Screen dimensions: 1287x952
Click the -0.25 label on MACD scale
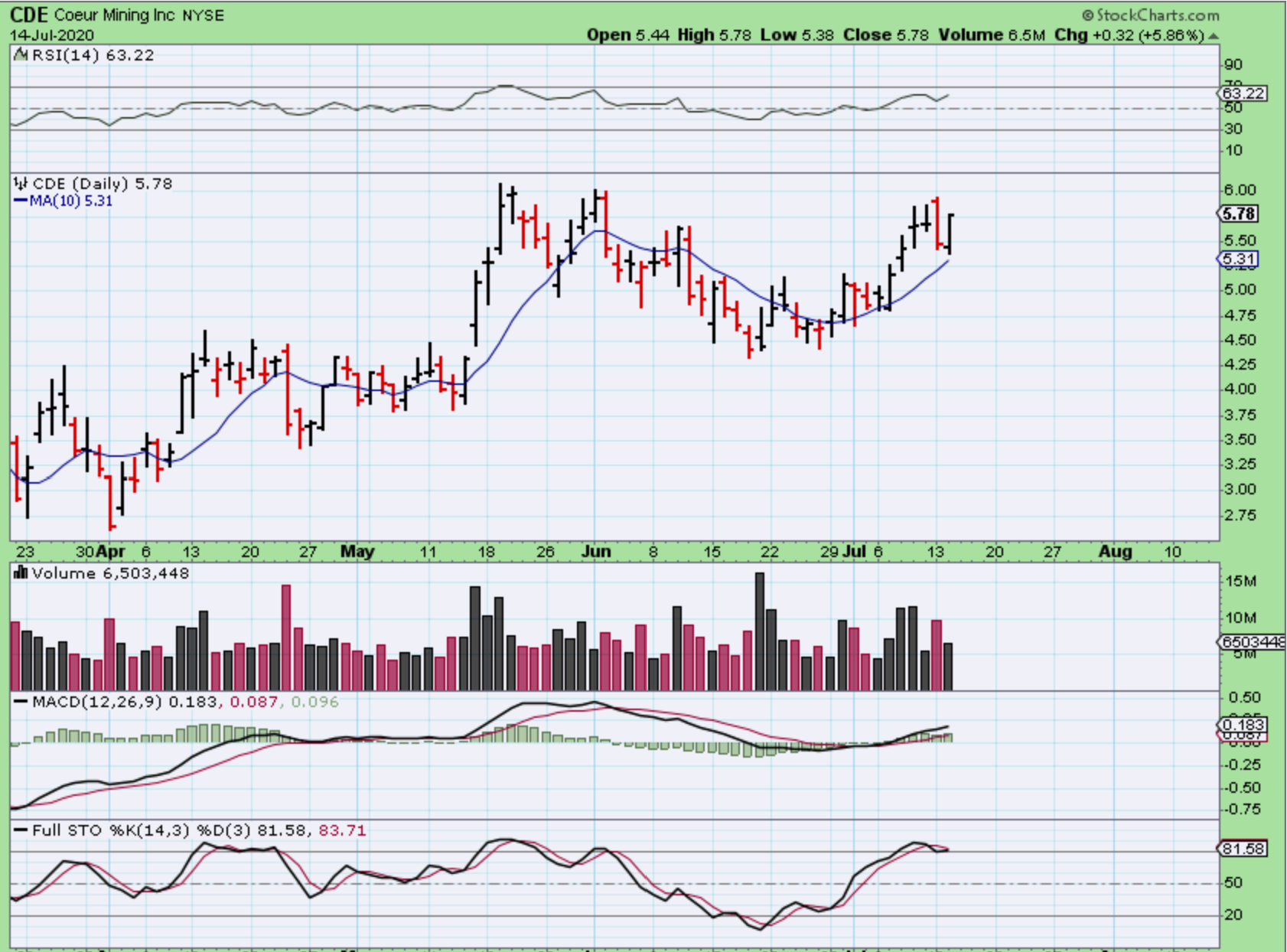point(1242,765)
